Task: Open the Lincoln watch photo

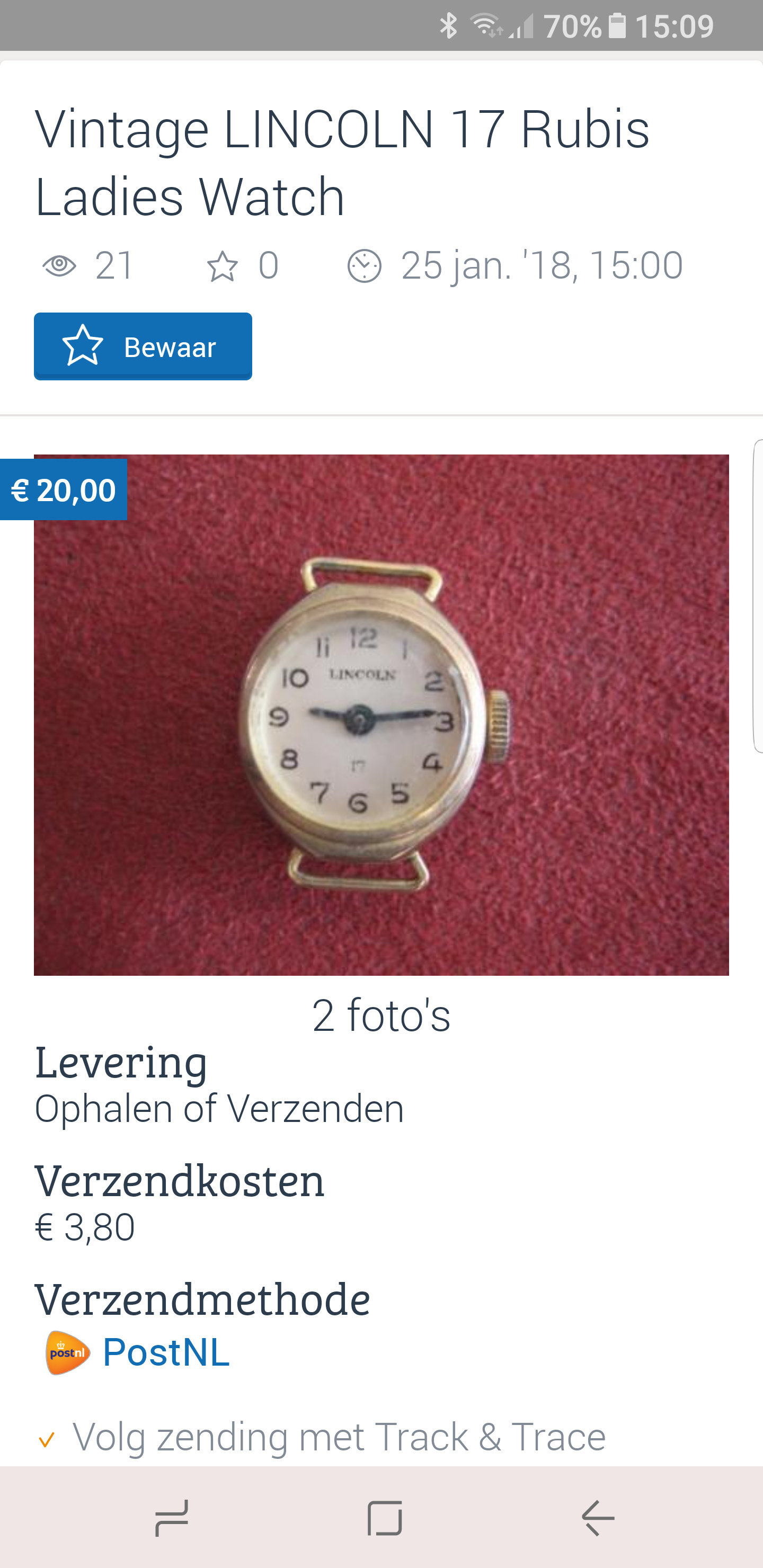Action: click(x=381, y=715)
